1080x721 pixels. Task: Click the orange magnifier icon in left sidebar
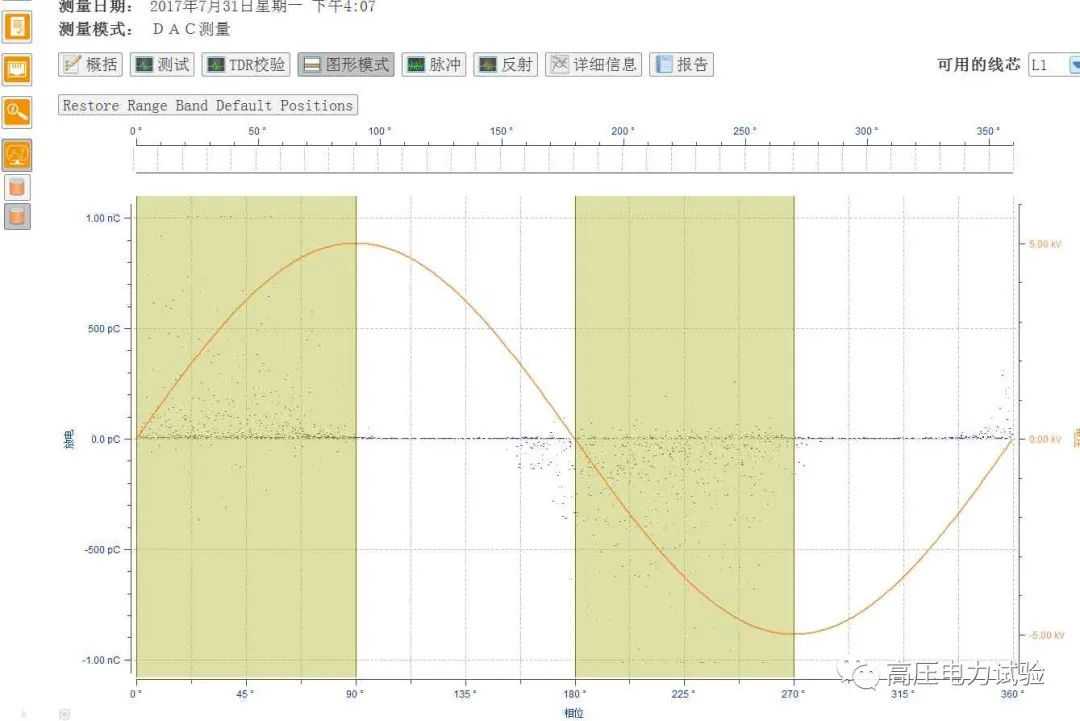(x=18, y=111)
